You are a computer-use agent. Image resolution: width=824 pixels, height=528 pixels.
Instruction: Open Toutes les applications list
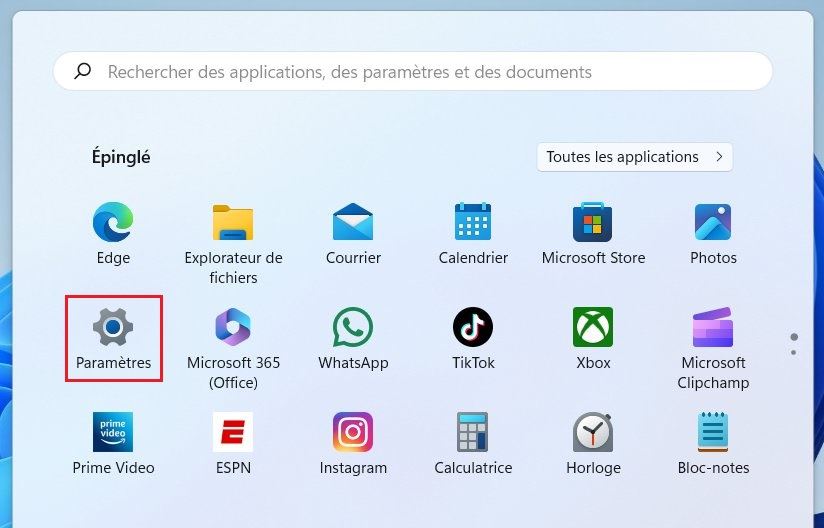click(634, 157)
